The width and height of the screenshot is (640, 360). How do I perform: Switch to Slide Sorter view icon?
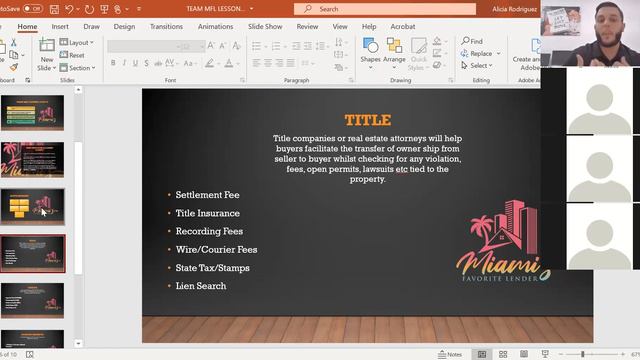[x=503, y=354]
